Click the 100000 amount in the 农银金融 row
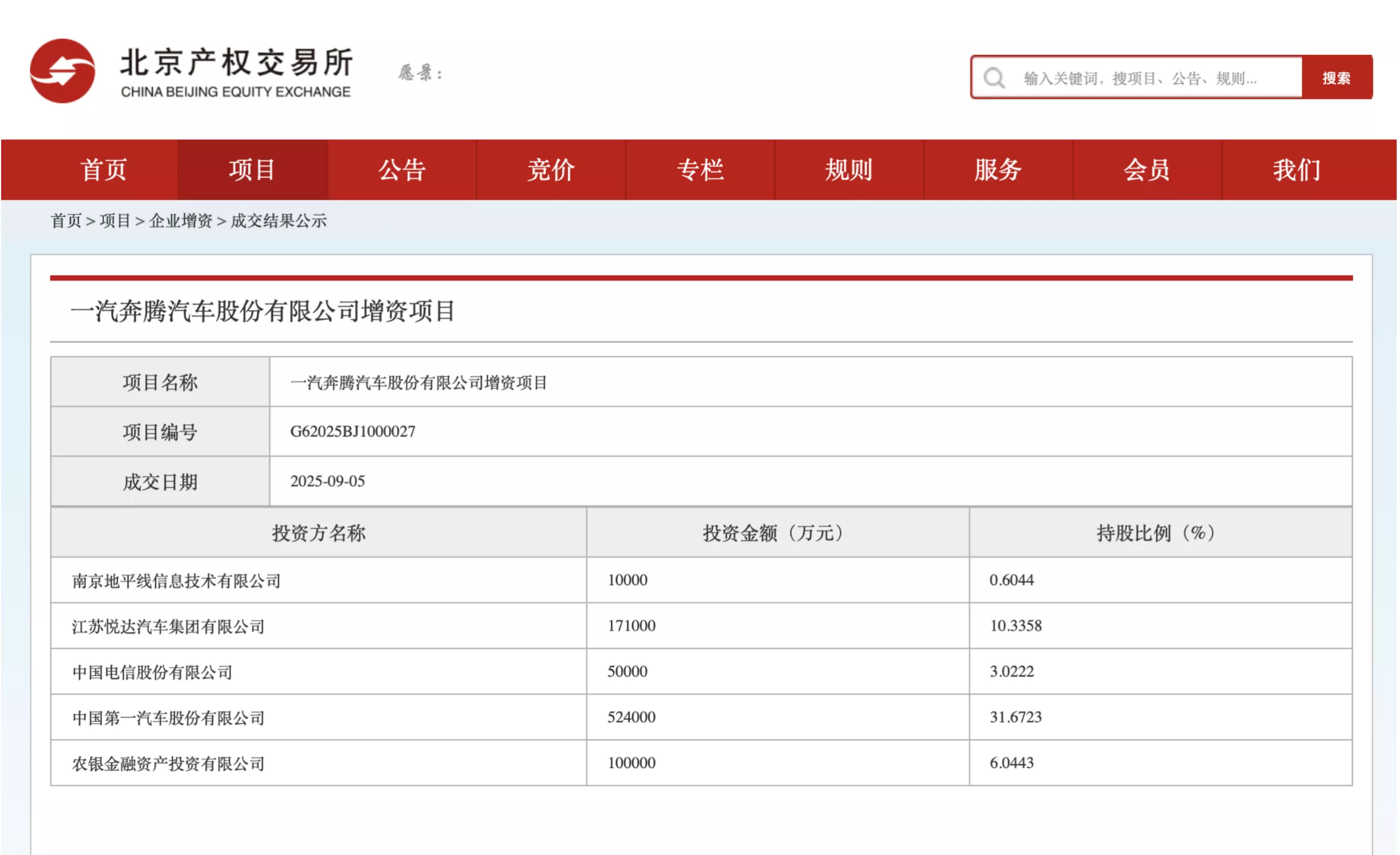1400x855 pixels. point(632,763)
